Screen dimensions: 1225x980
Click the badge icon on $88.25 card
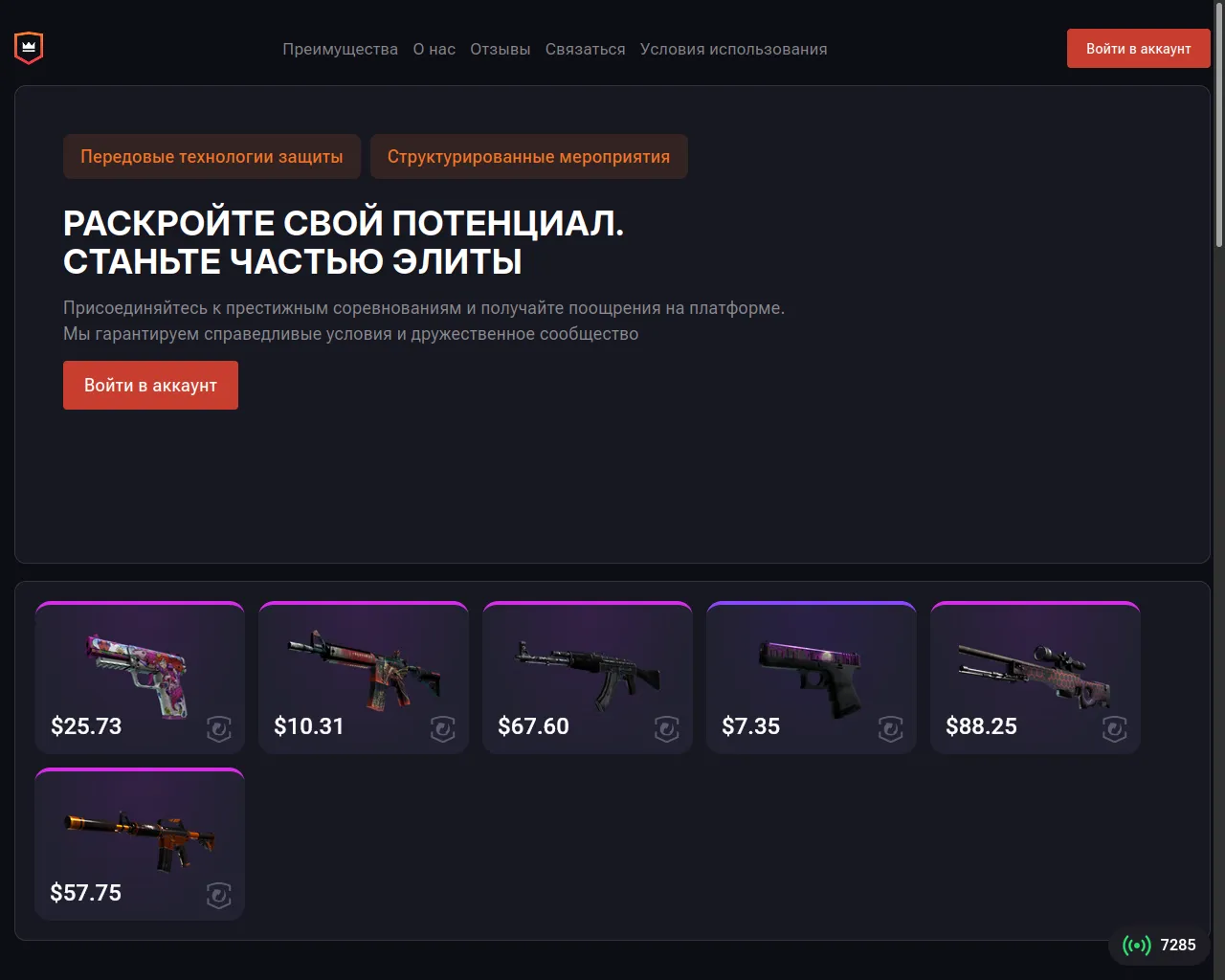[1115, 729]
